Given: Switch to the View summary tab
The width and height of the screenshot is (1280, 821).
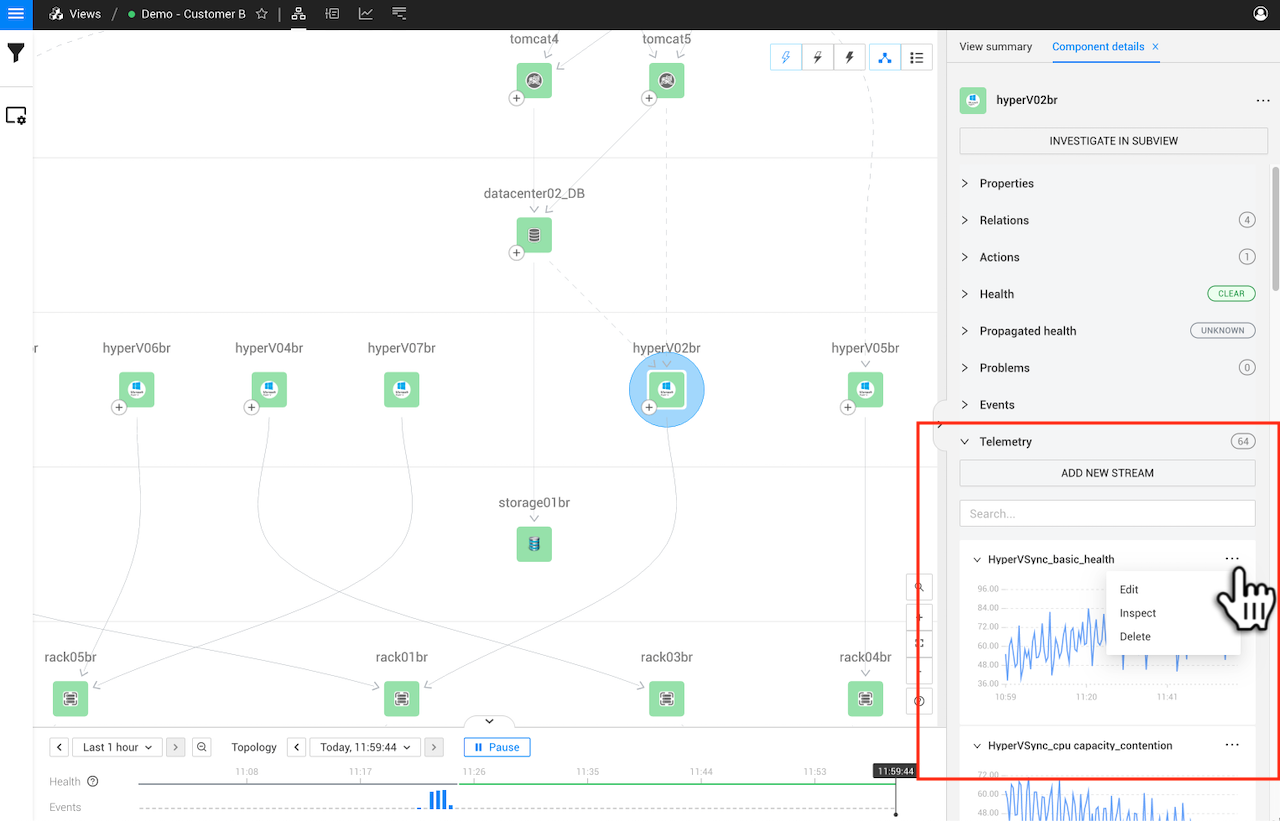Looking at the screenshot, I should coord(995,47).
